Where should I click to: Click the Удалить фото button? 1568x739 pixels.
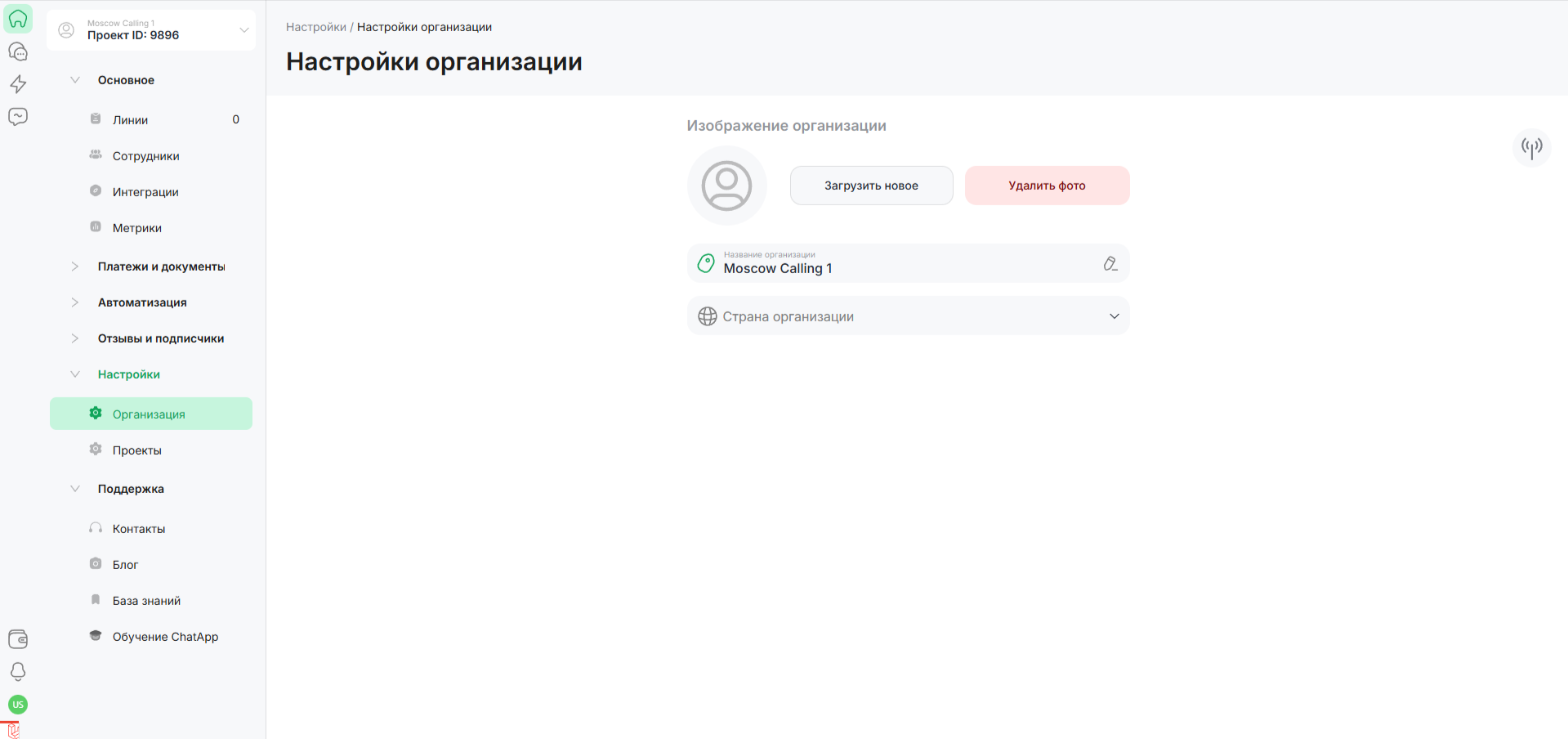pos(1047,186)
